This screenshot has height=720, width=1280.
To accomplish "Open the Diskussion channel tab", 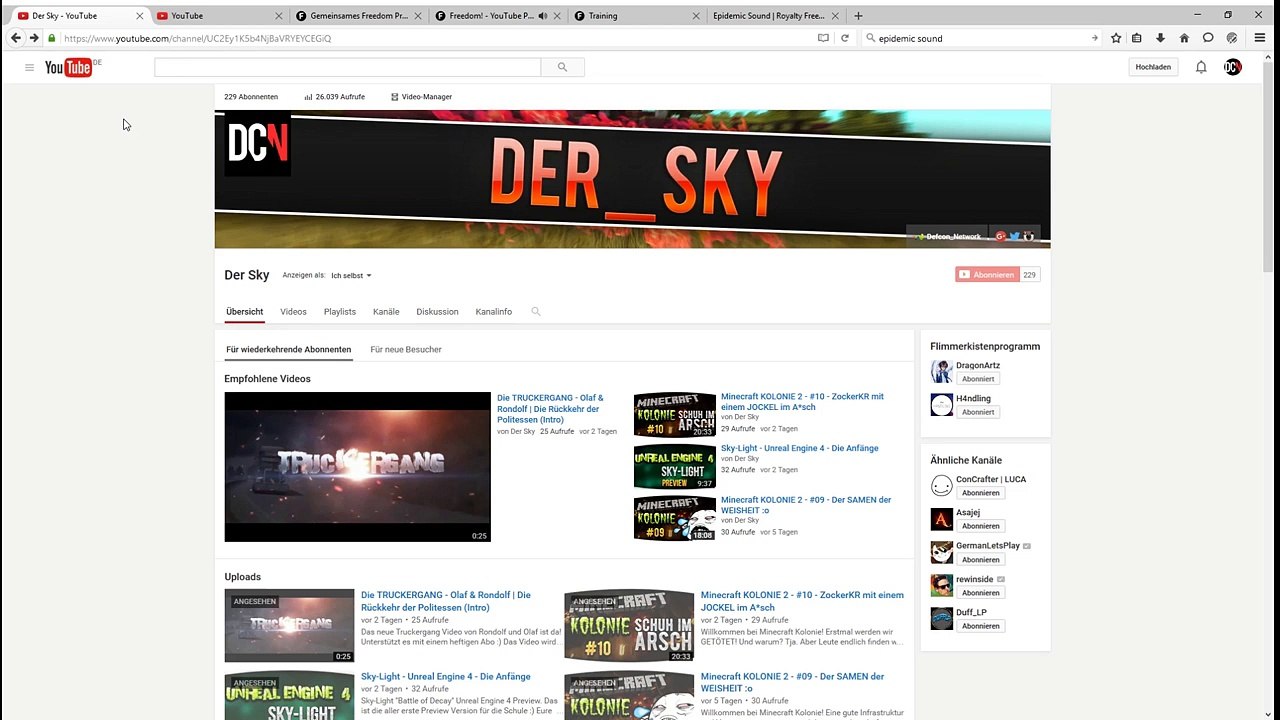I will (x=437, y=311).
